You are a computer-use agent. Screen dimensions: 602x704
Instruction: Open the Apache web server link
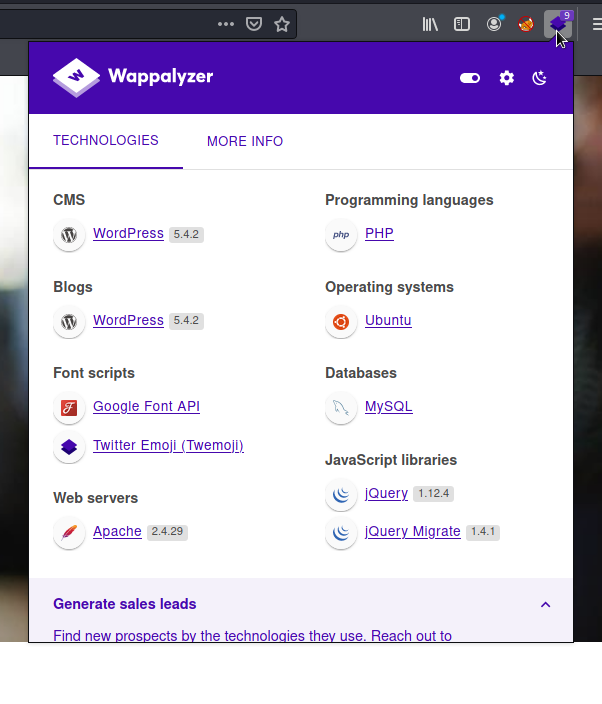(x=117, y=532)
